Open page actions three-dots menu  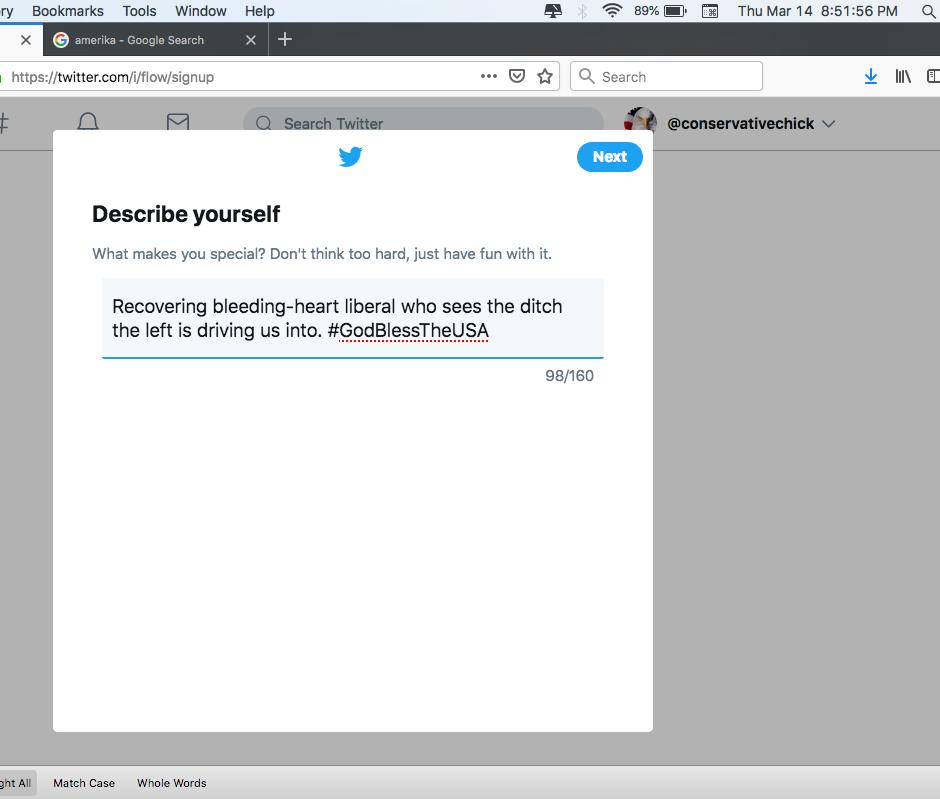489,76
